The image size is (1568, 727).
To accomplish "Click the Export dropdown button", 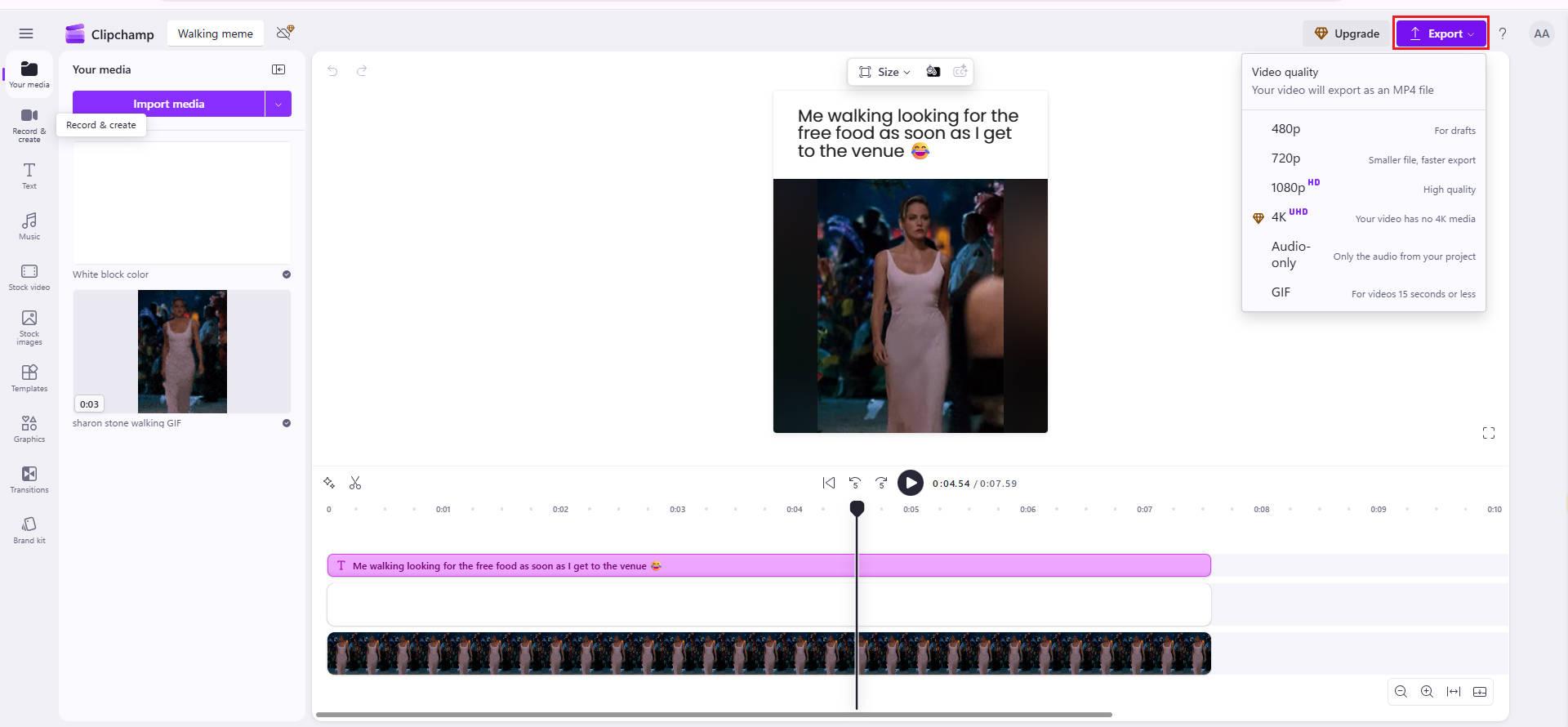I will click(x=1441, y=33).
